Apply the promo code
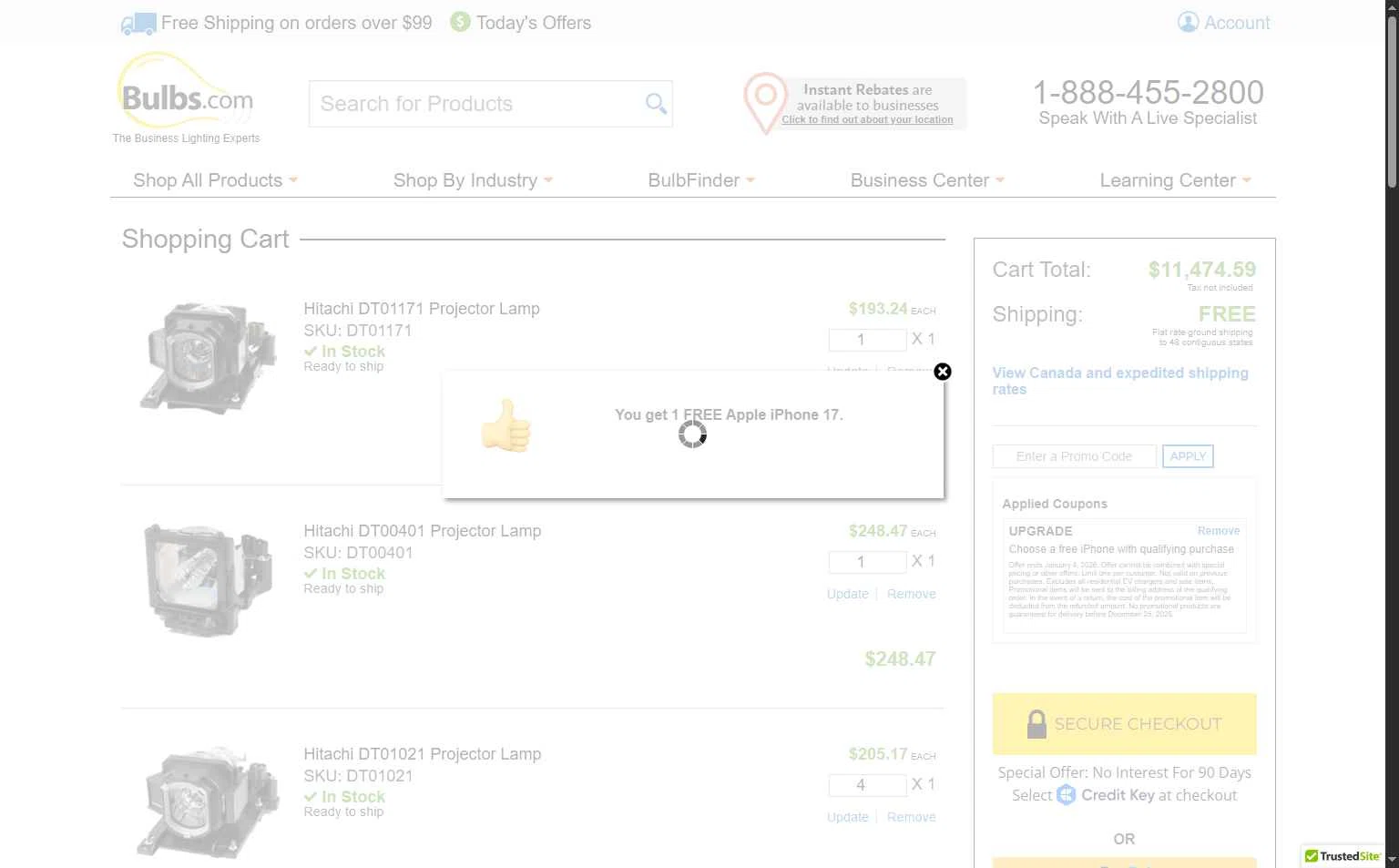Image resolution: width=1399 pixels, height=868 pixels. [1188, 456]
